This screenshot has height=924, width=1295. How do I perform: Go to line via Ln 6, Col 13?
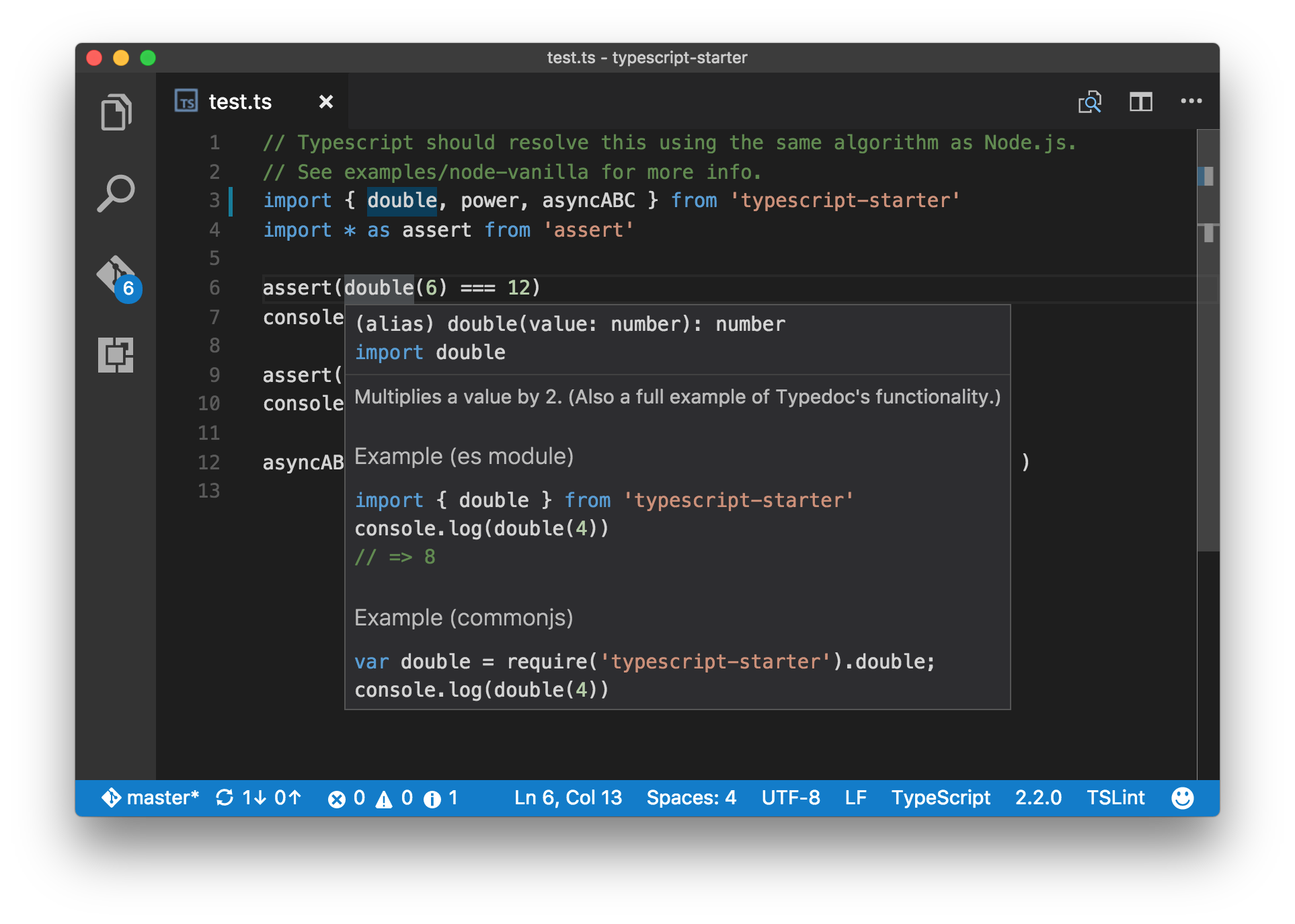568,798
